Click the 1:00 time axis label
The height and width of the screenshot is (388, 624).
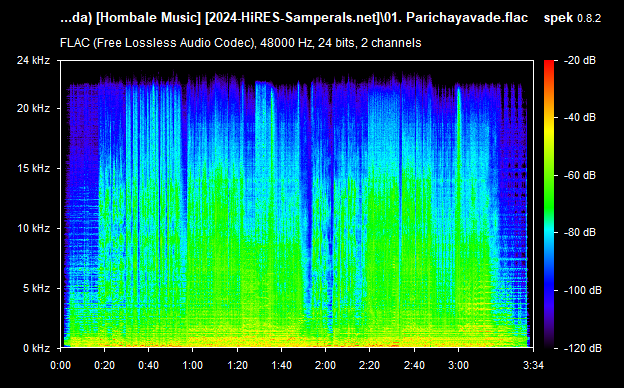(193, 365)
